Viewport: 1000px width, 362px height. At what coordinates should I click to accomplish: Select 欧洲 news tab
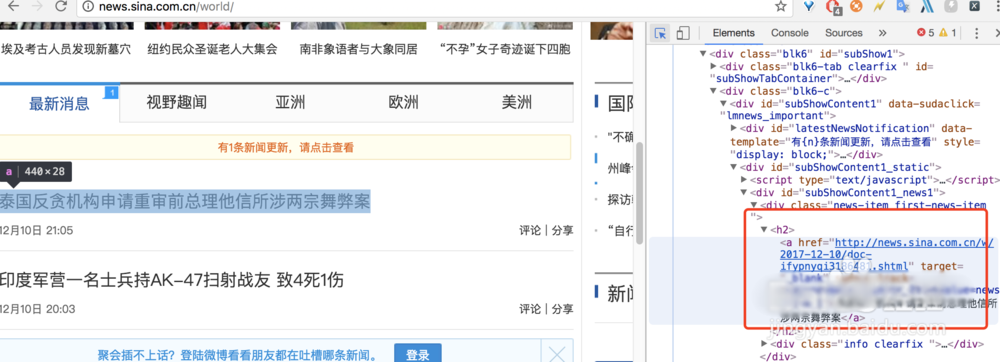(404, 103)
